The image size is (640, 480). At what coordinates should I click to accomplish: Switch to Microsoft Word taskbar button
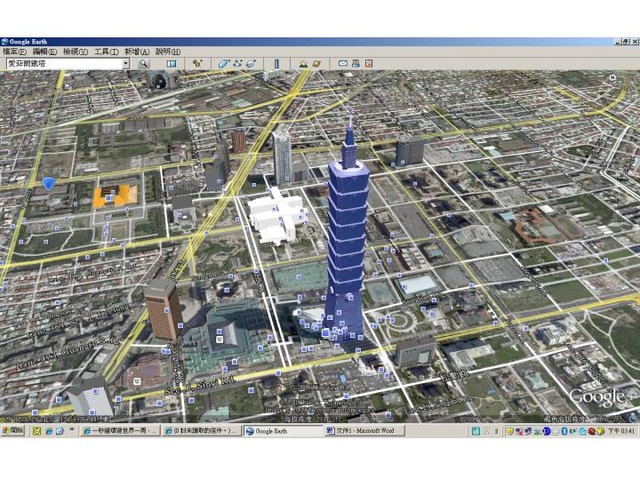[x=364, y=431]
